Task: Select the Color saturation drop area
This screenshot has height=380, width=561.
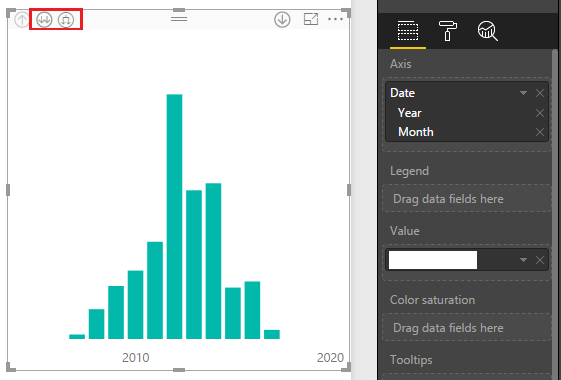Action: coord(467,327)
